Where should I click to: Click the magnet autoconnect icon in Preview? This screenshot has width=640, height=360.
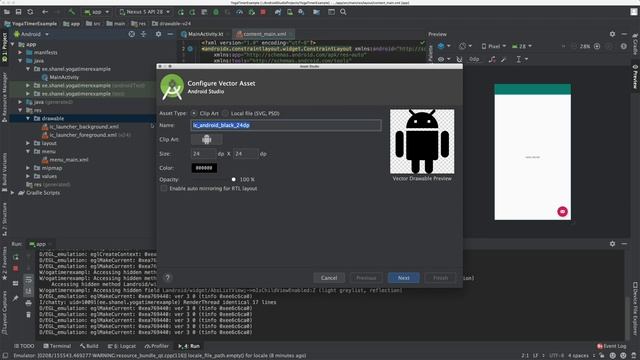(459, 59)
